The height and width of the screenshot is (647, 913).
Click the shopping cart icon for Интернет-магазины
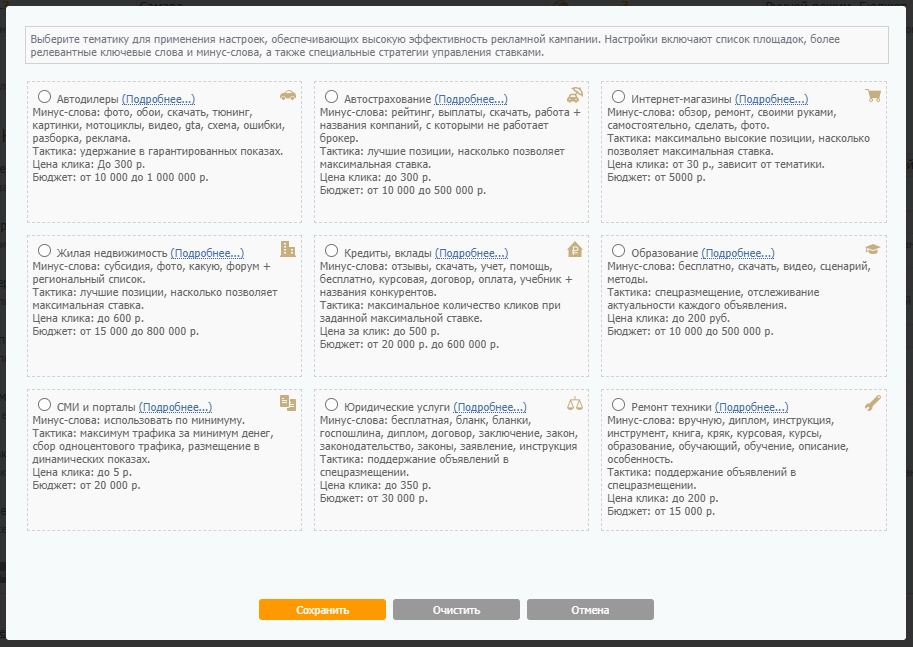pos(873,96)
